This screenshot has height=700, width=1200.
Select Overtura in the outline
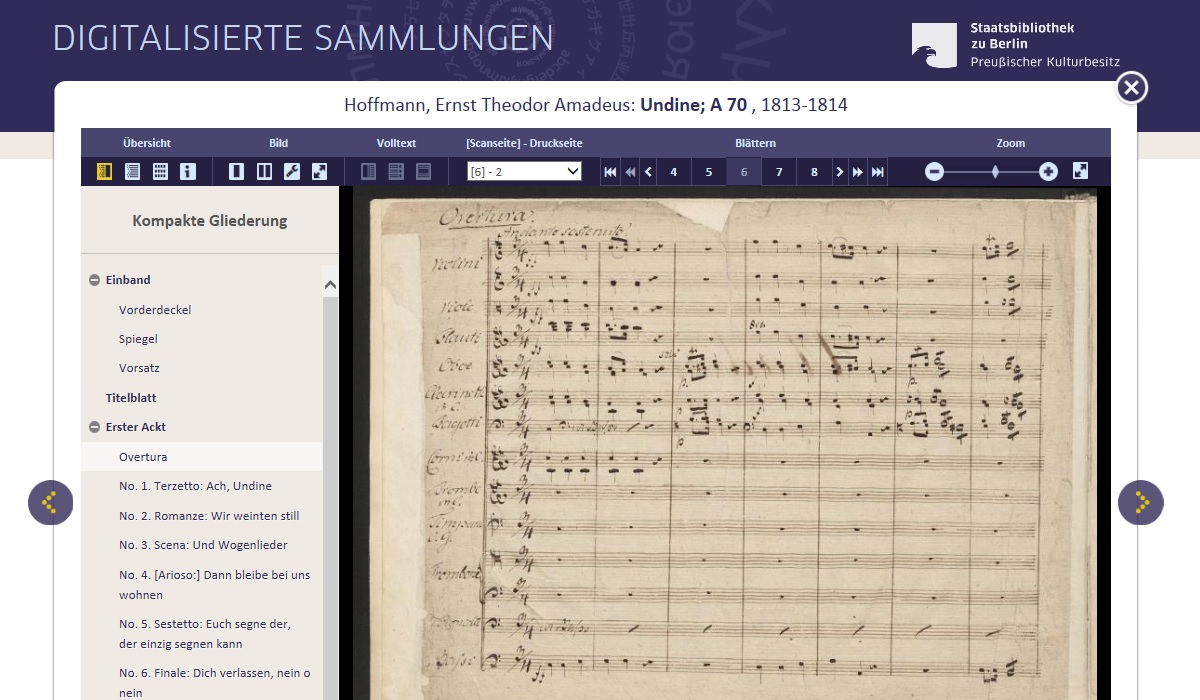143,457
